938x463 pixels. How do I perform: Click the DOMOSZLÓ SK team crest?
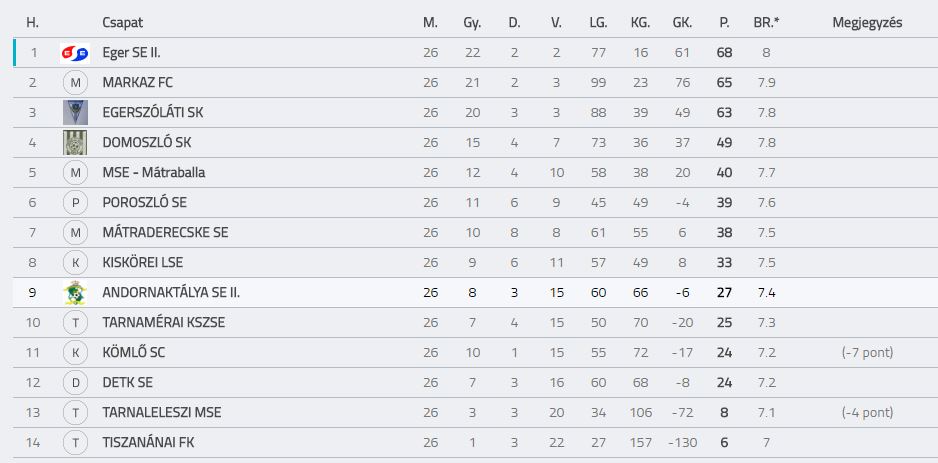(75, 142)
